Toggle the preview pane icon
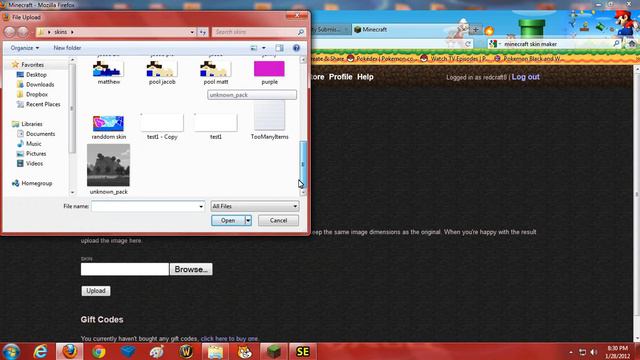 [x=279, y=48]
